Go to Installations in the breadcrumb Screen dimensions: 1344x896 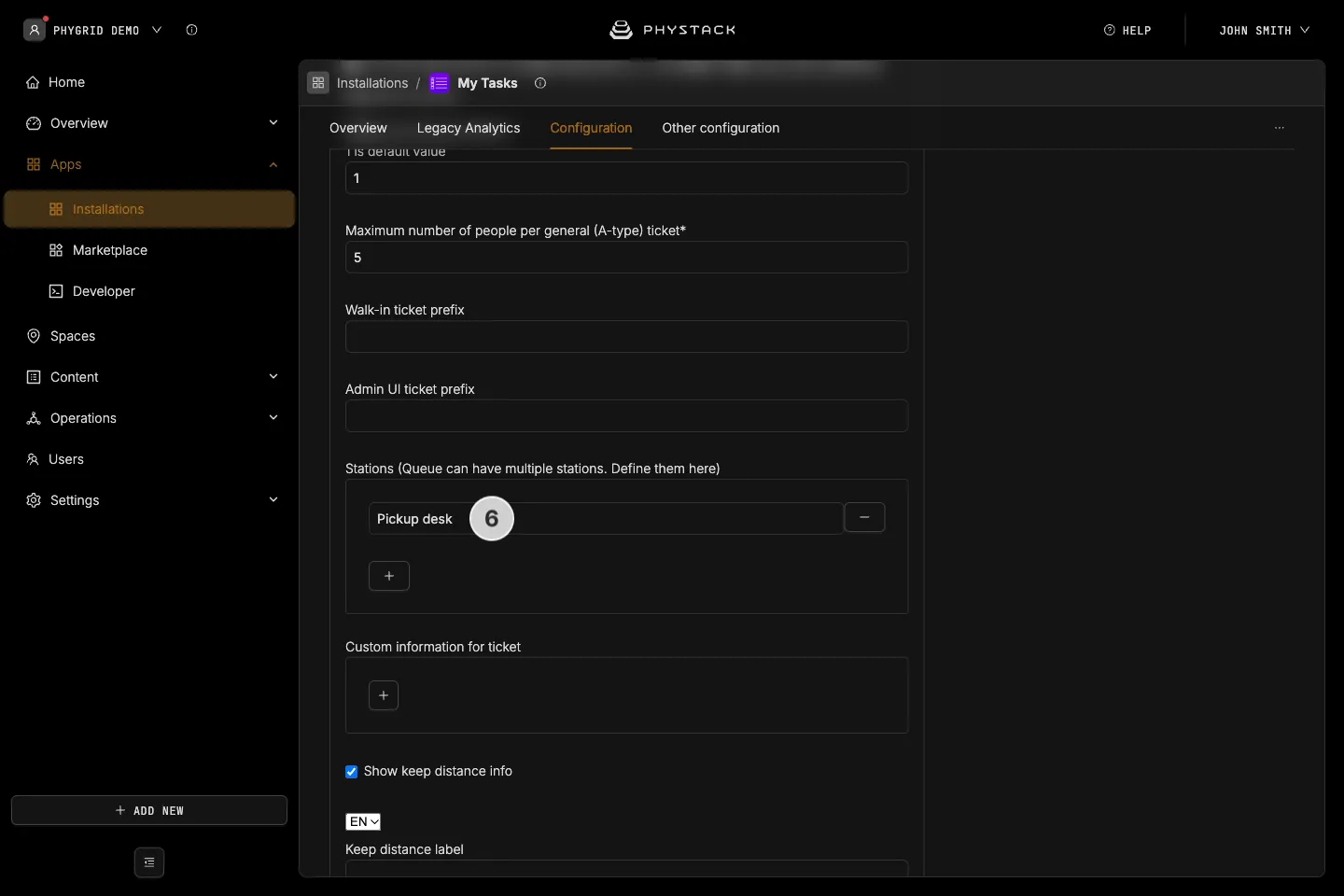372,83
